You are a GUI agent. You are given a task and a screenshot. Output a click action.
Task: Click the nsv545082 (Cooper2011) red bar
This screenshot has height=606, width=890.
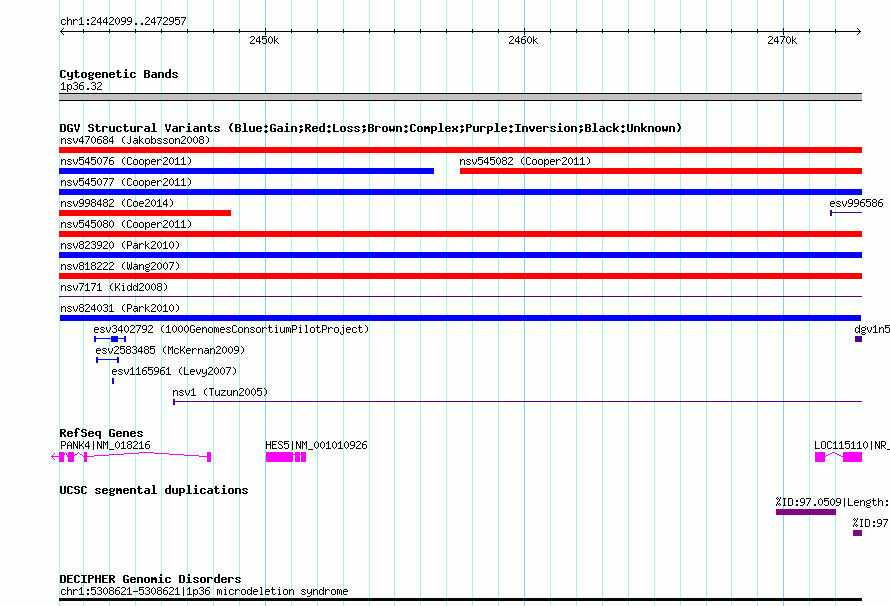point(661,171)
